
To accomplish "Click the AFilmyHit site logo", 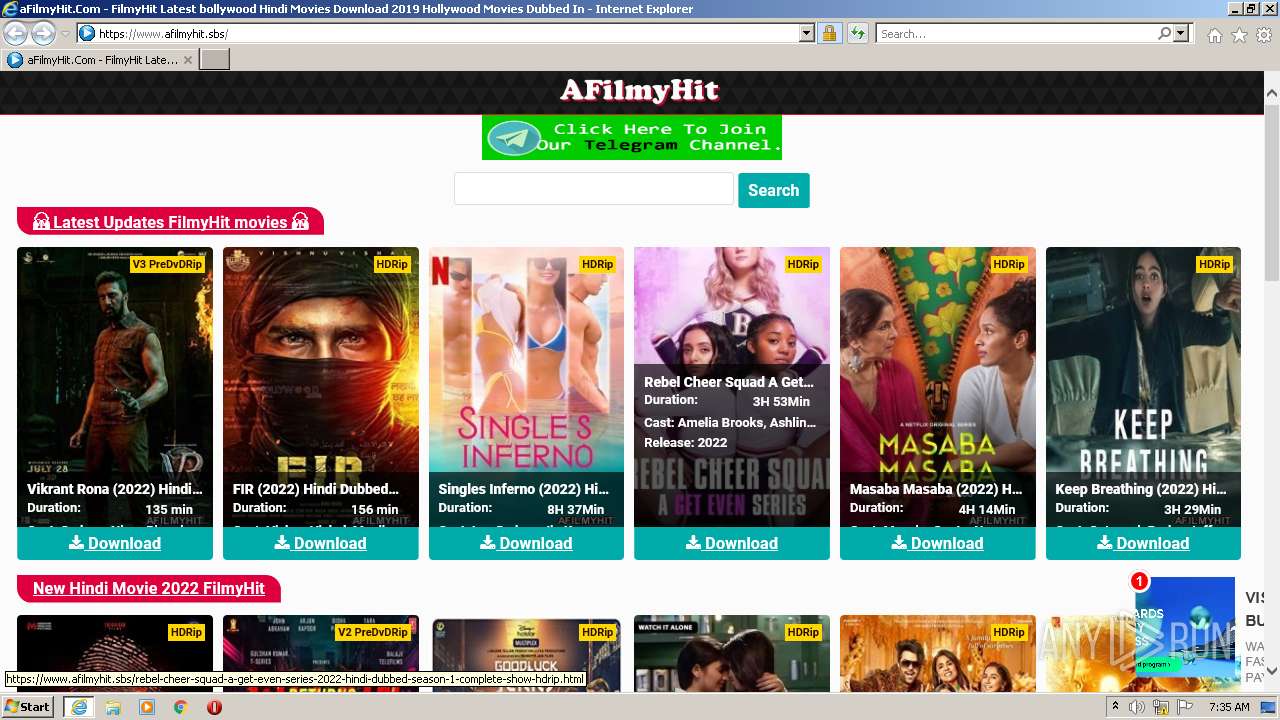I will (639, 90).
